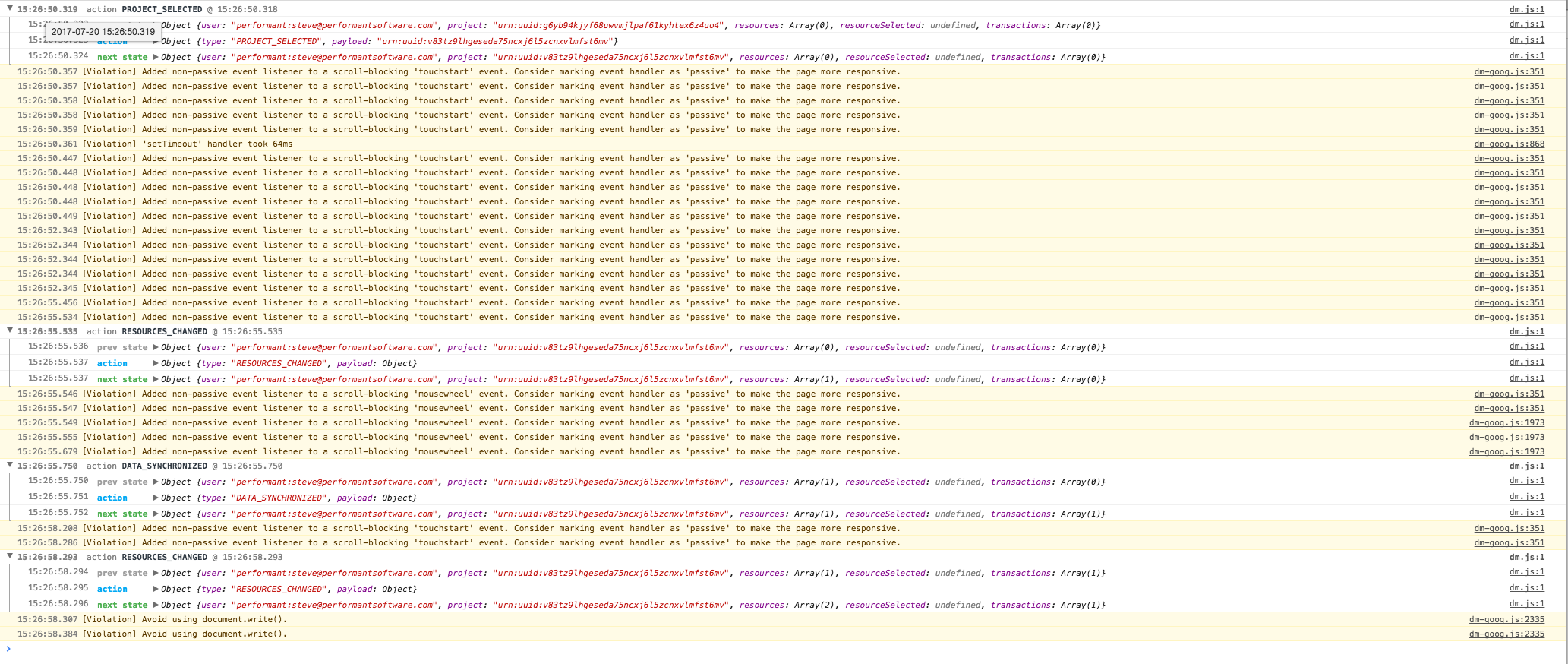Open dm-goog.js:2335 link at 15:26:58.307
Image resolution: width=1568 pixels, height=664 pixels.
[x=1506, y=620]
